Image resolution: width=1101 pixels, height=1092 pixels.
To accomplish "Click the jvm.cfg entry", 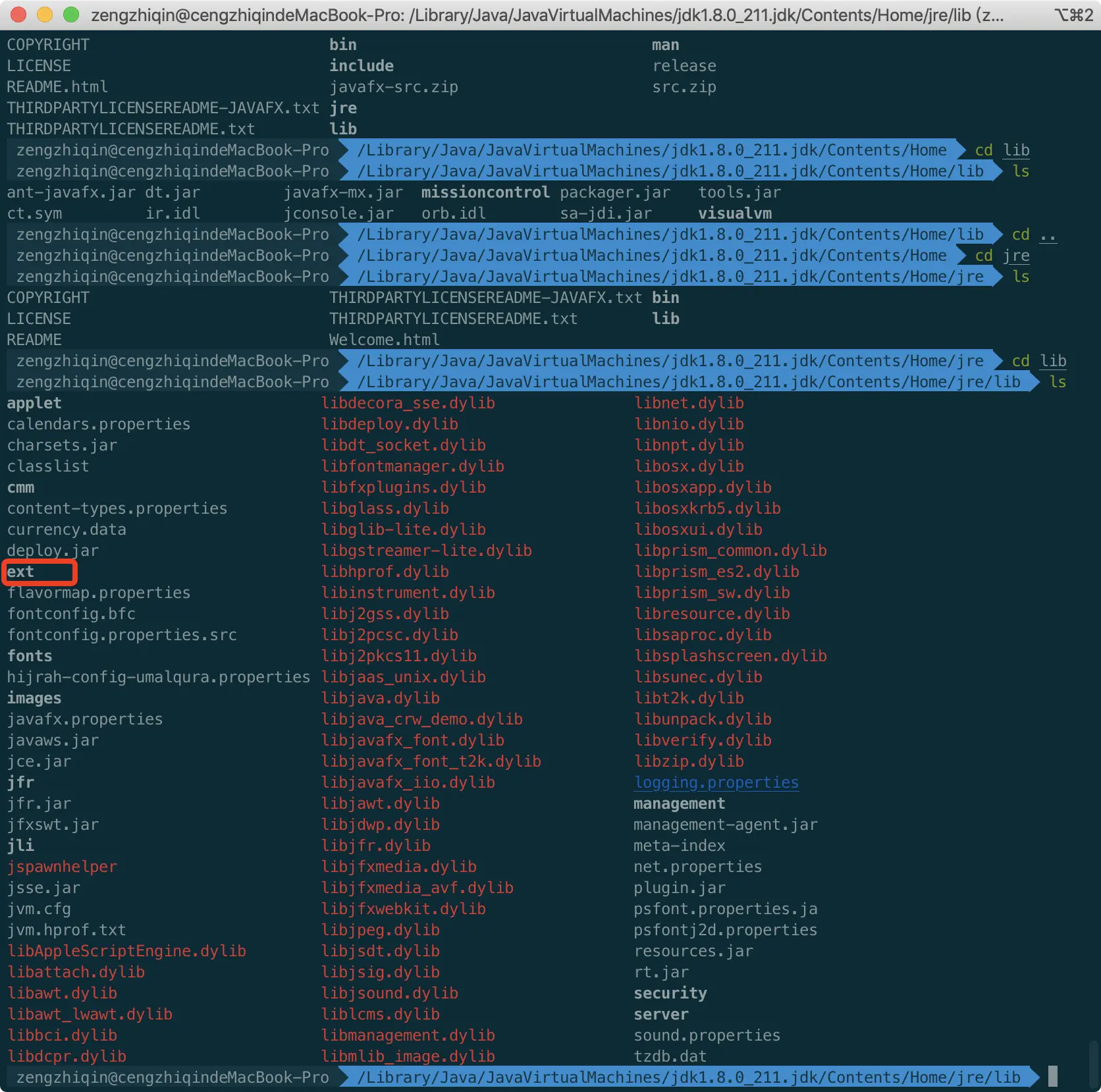I will point(40,909).
